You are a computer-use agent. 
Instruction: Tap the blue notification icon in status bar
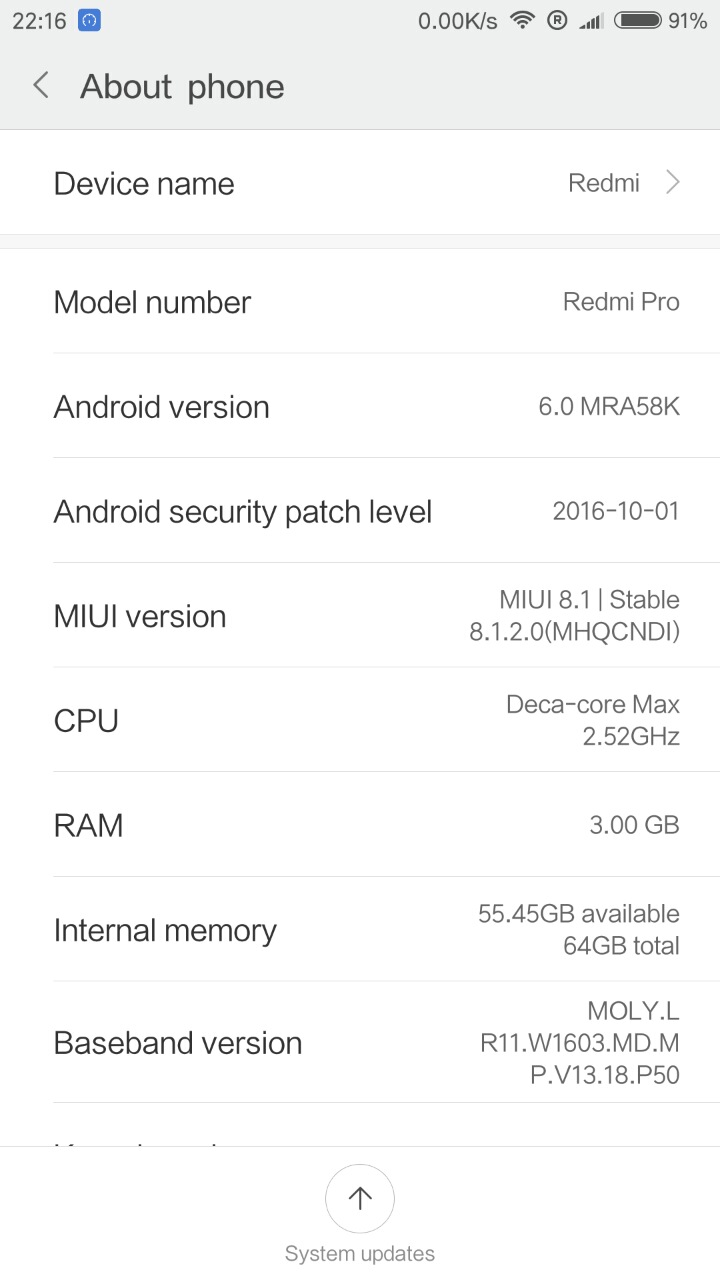[89, 20]
